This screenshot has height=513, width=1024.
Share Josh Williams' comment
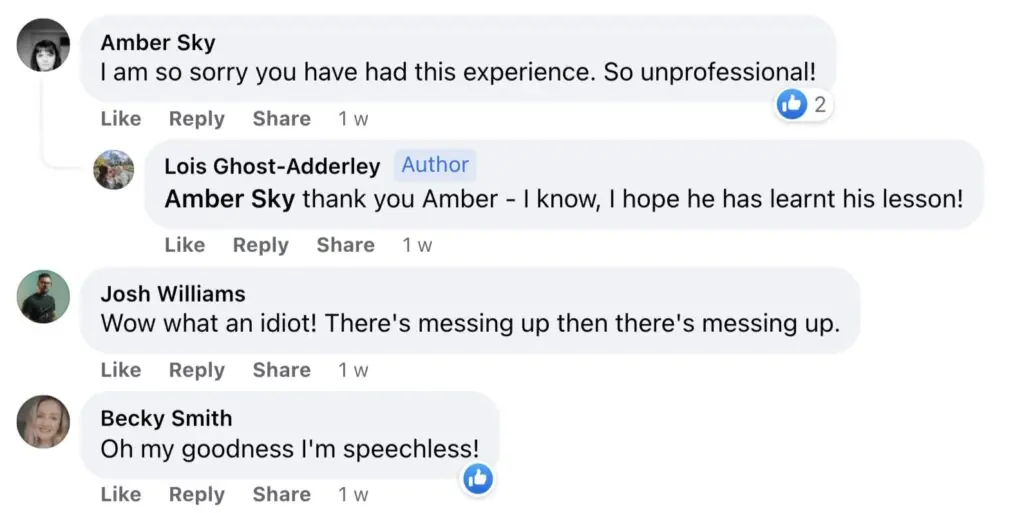tap(281, 370)
